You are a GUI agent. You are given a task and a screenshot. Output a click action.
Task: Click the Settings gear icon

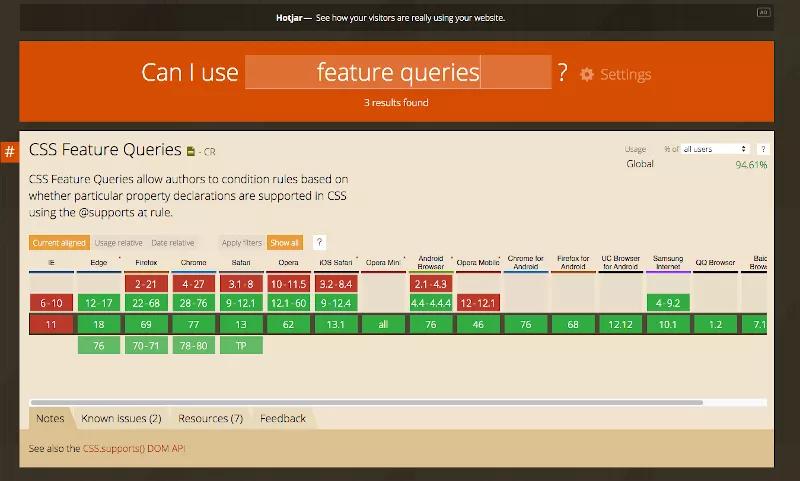pos(587,75)
